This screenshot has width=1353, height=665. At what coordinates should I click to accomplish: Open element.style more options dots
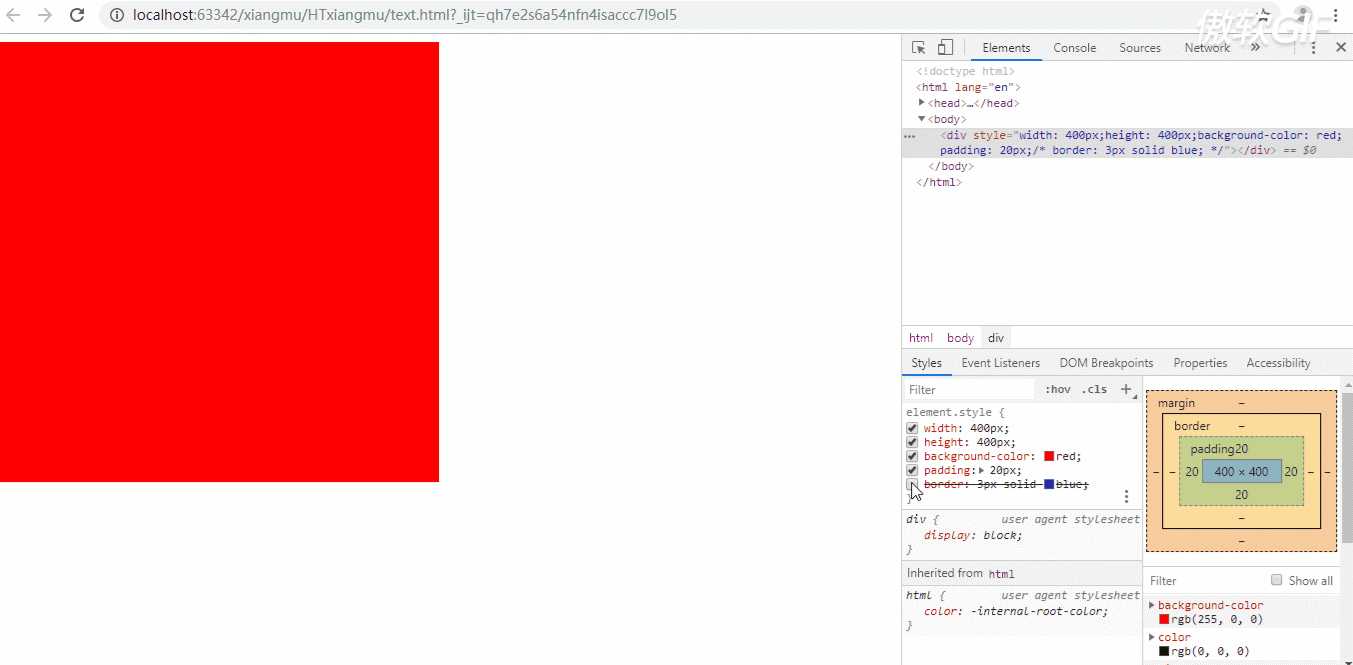[x=1126, y=496]
